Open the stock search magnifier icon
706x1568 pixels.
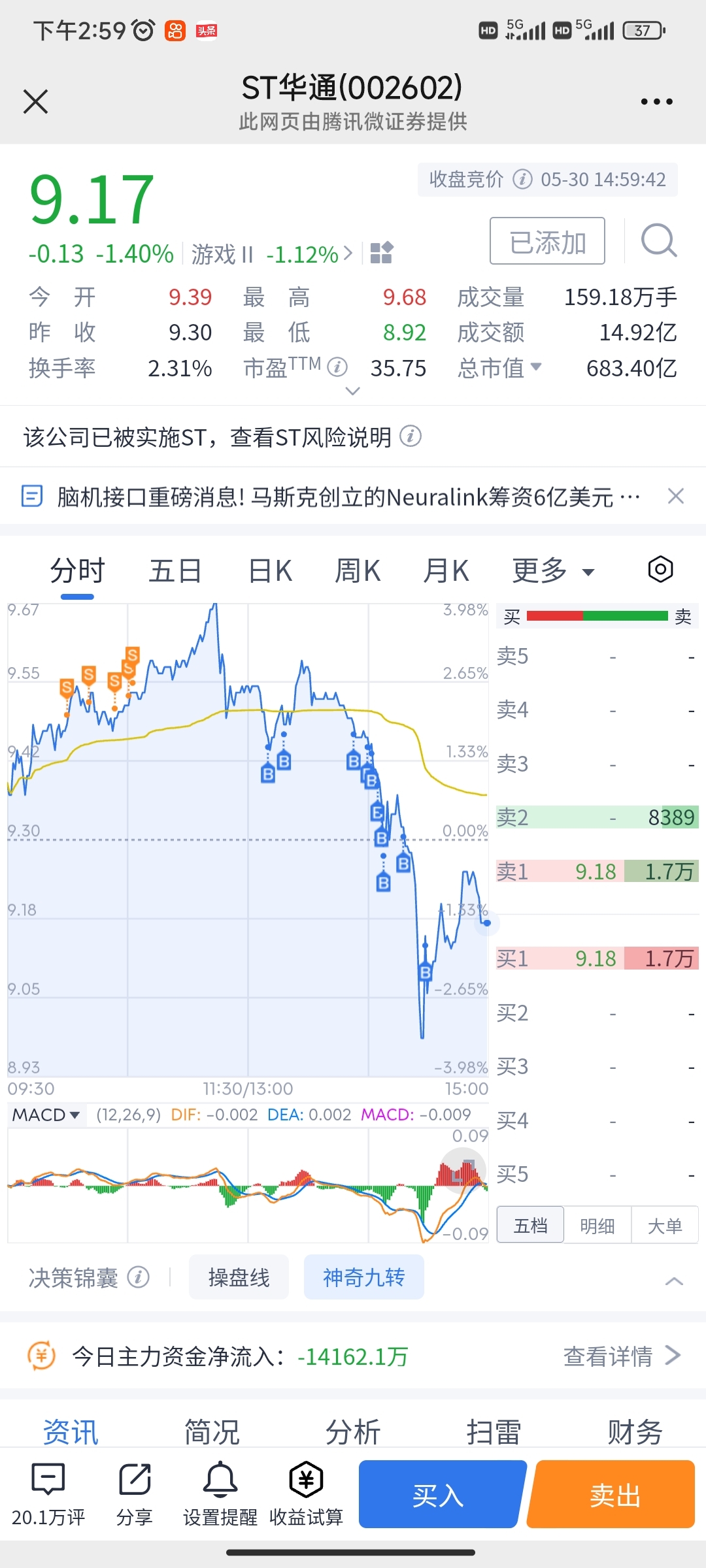(x=658, y=241)
